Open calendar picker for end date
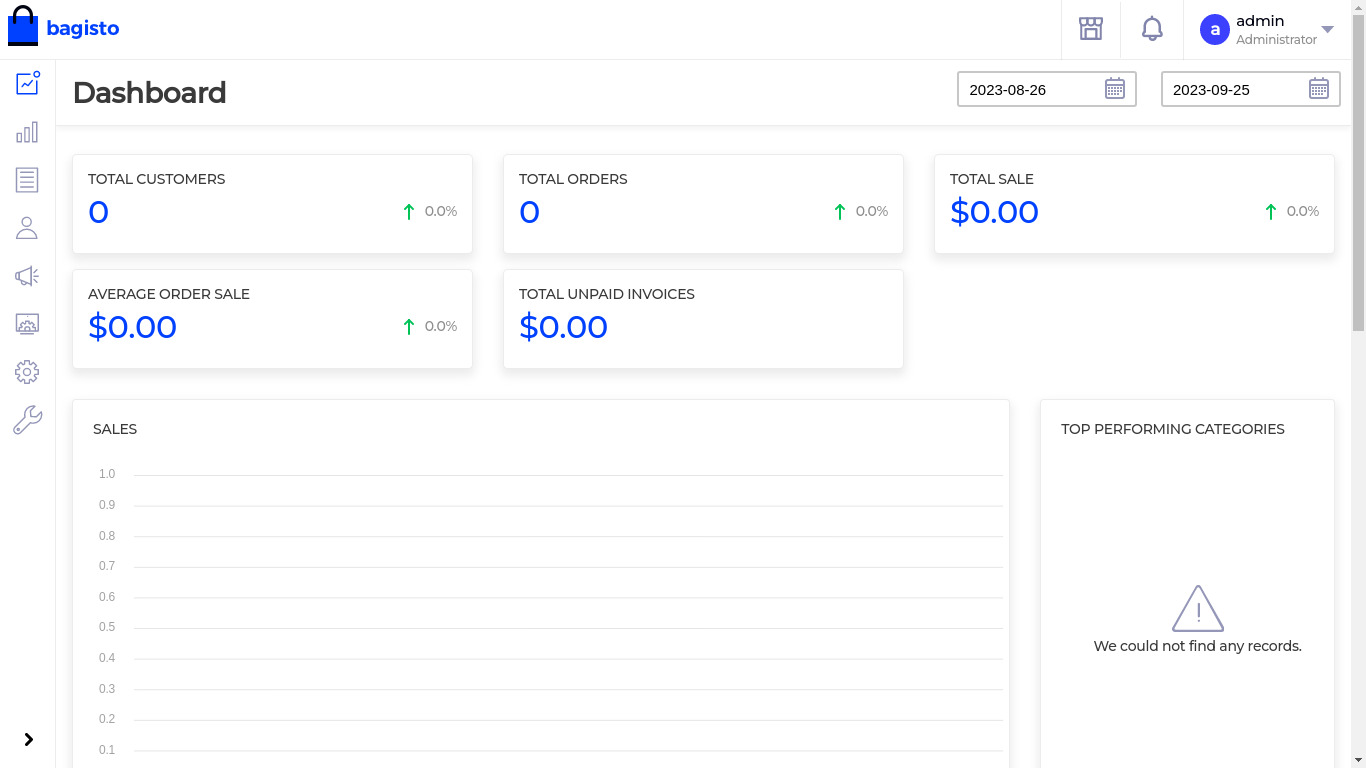 point(1319,89)
